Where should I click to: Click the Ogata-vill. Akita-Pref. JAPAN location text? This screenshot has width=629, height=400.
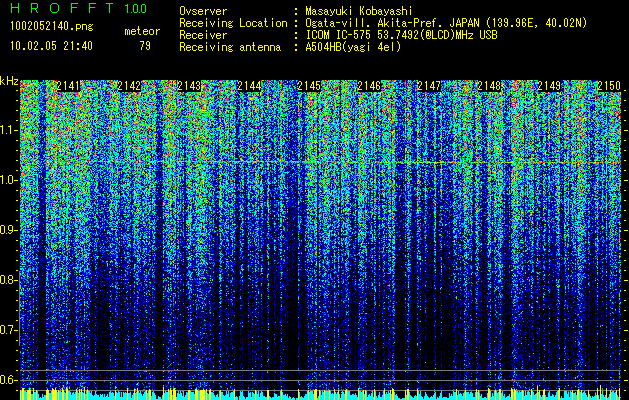446,23
